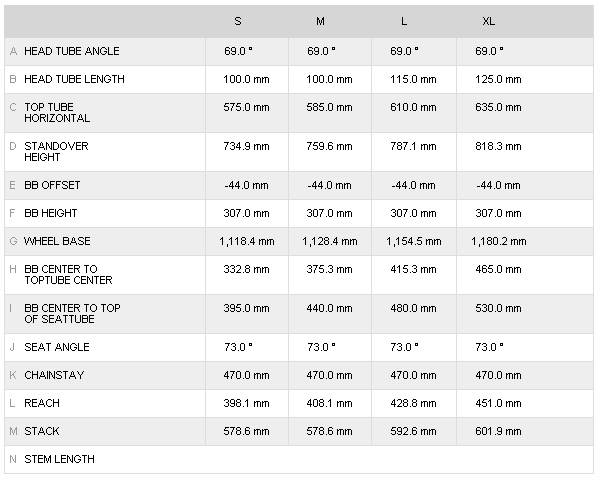The height and width of the screenshot is (480, 600).
Task: Select the WHEEL BASE row label
Action: [57, 241]
